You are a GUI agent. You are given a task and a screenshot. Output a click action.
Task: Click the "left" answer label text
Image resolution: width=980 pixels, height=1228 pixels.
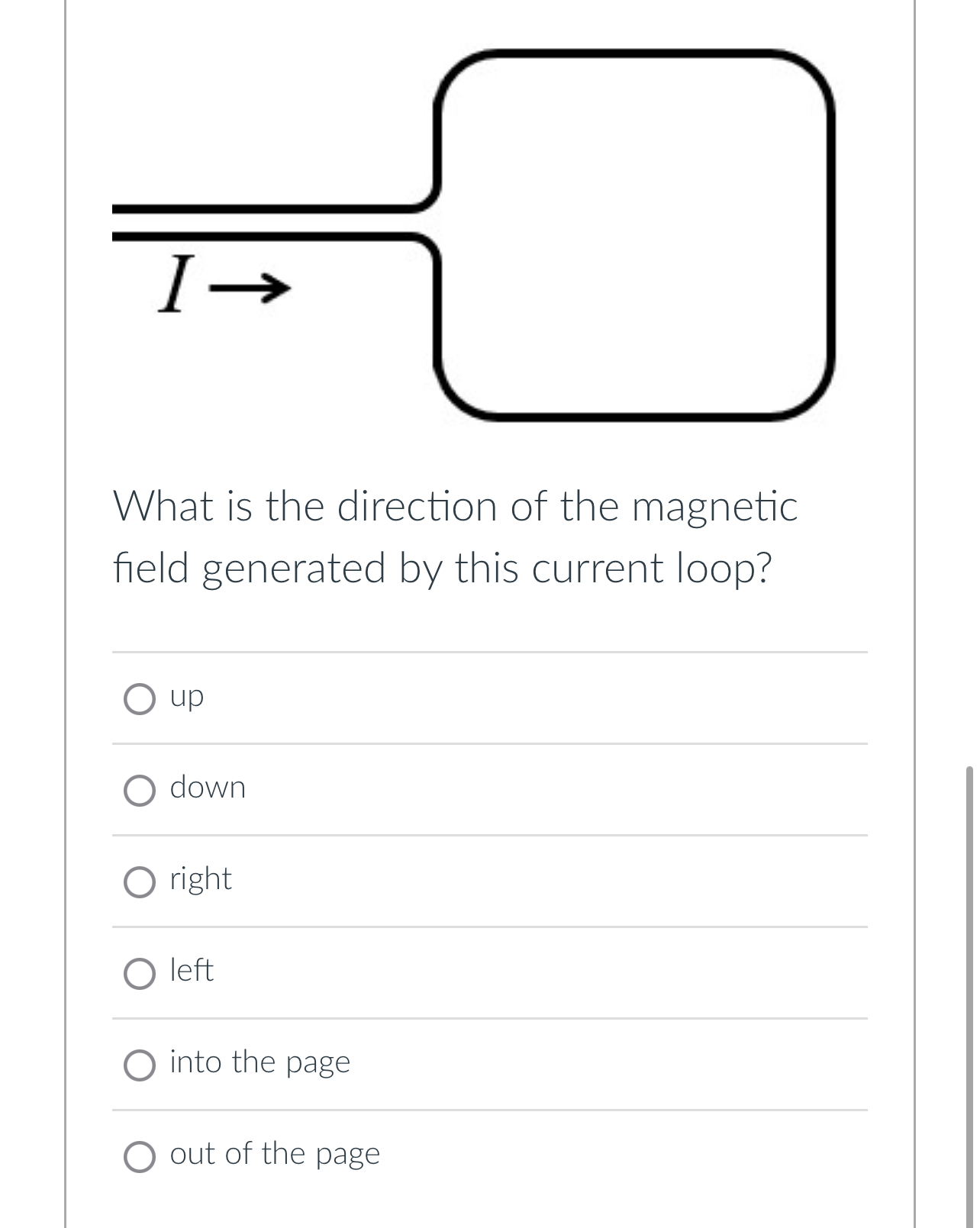coord(191,972)
